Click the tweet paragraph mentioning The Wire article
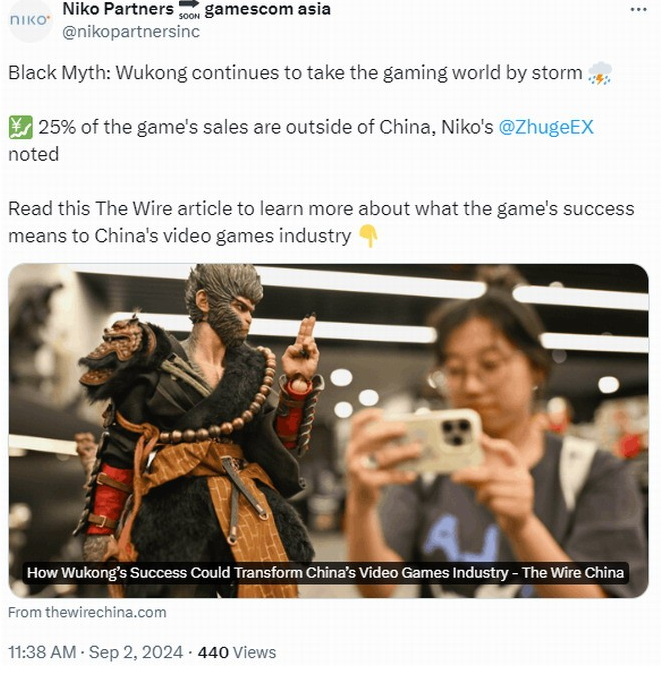 [321, 223]
